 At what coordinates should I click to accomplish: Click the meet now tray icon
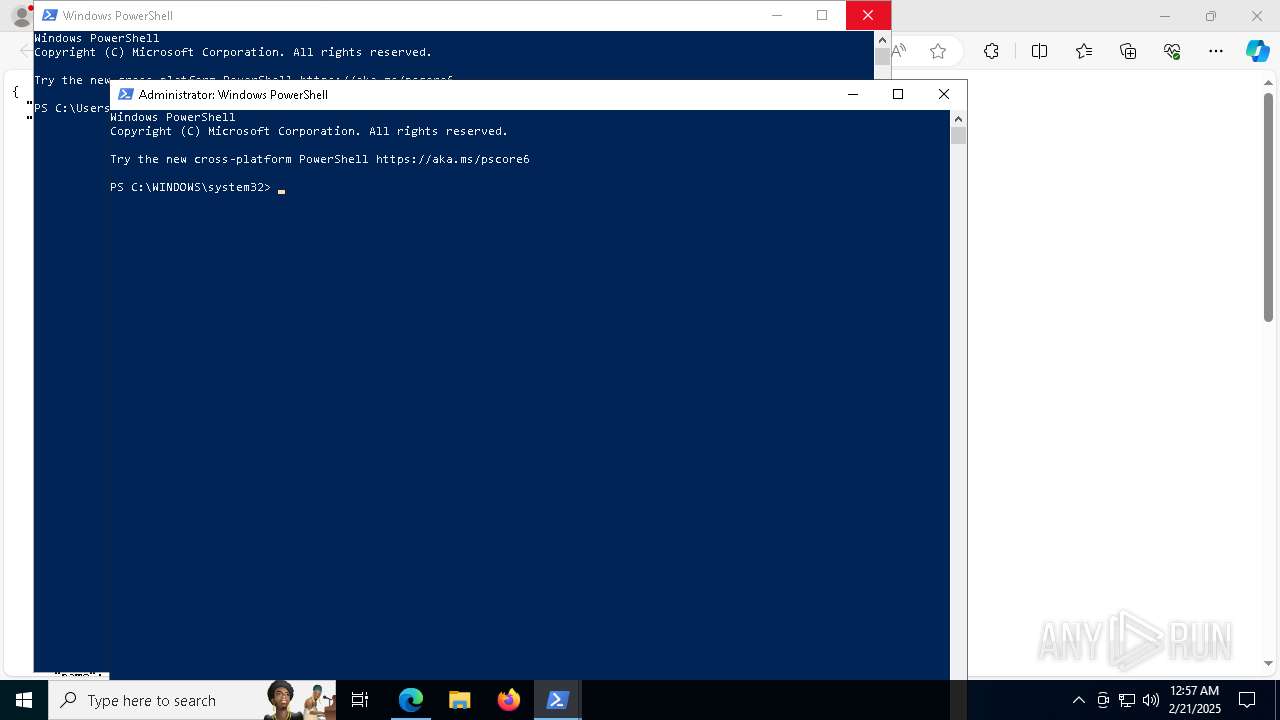pos(1102,700)
